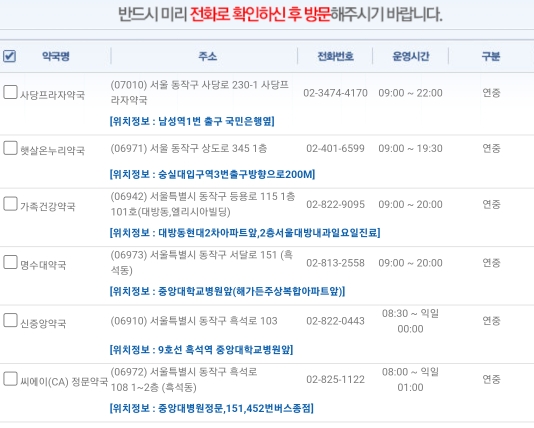Click the 구분 column header

click(x=491, y=56)
